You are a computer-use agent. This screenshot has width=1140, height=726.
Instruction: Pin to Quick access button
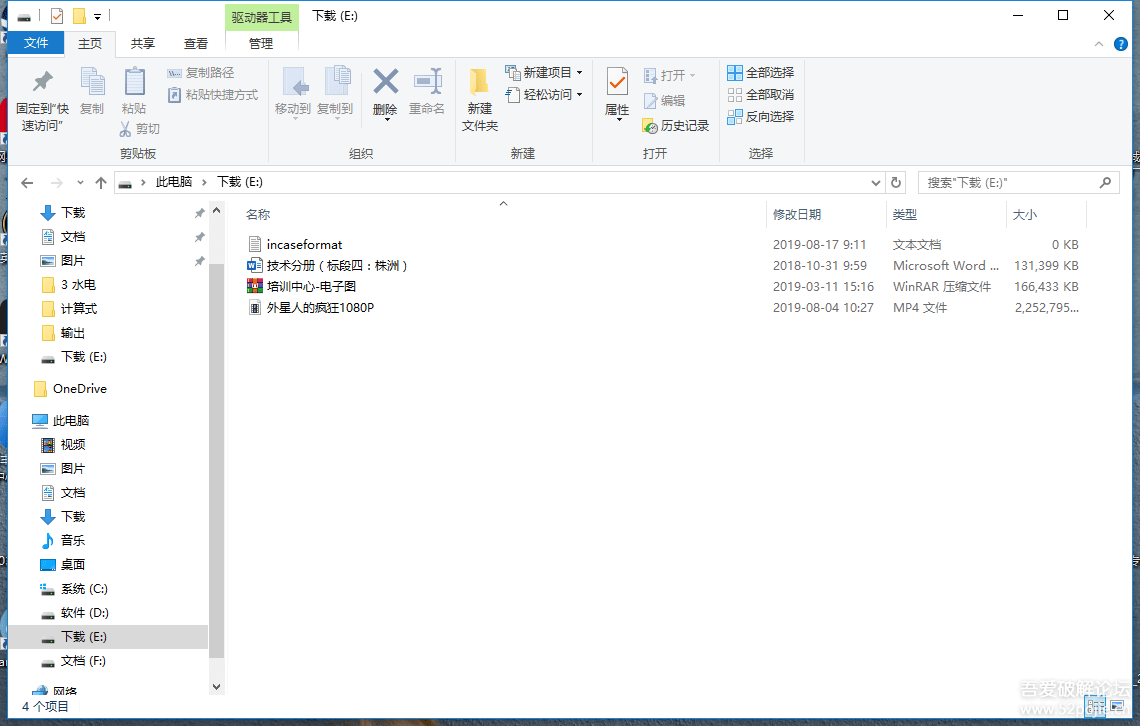42,100
